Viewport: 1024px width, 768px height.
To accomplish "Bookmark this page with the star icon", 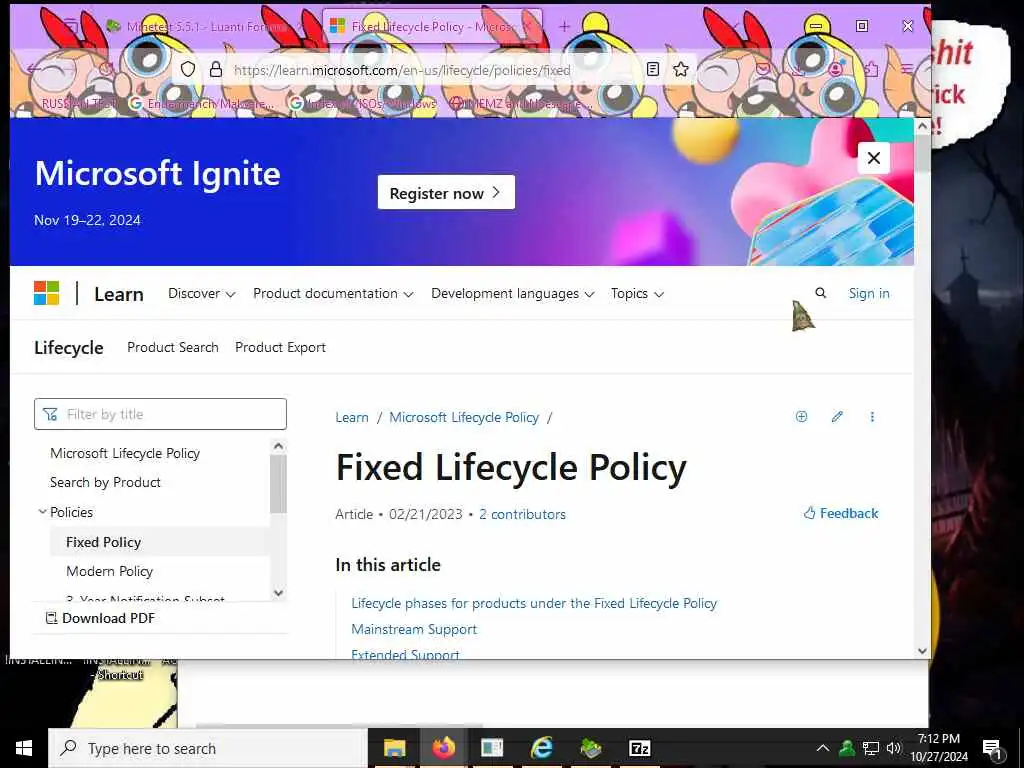I will (x=681, y=69).
